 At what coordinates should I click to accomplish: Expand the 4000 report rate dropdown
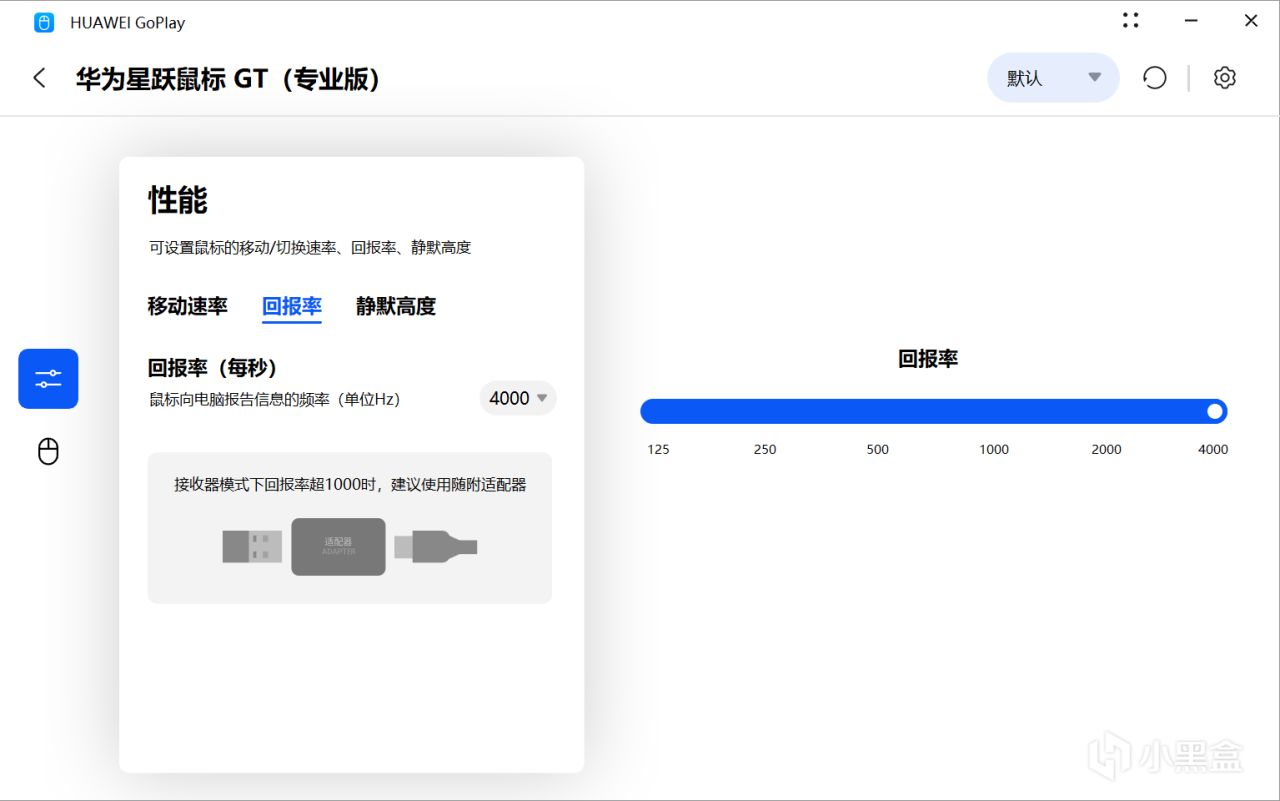[x=518, y=398]
